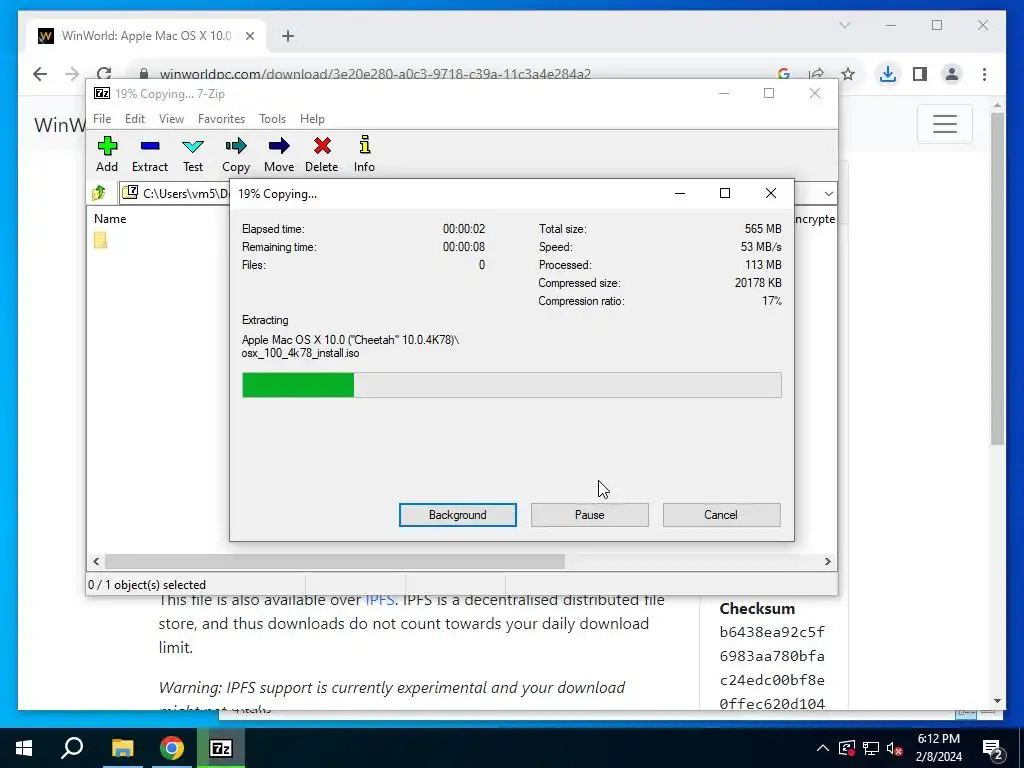Maximize the 19% Copying dialog
The width and height of the screenshot is (1024, 768).
pyautogui.click(x=725, y=193)
